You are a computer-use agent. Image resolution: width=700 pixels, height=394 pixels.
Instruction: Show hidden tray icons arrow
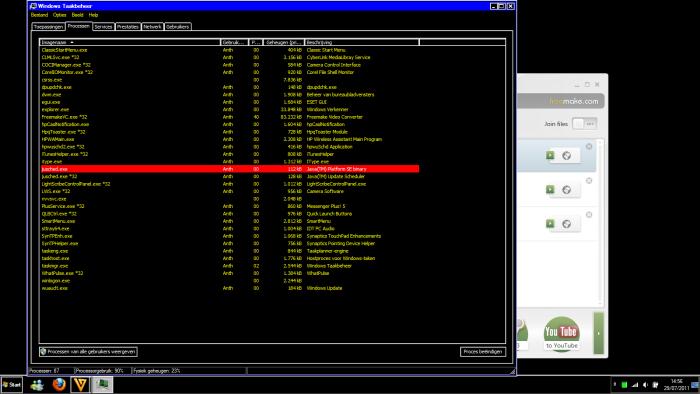(x=615, y=385)
